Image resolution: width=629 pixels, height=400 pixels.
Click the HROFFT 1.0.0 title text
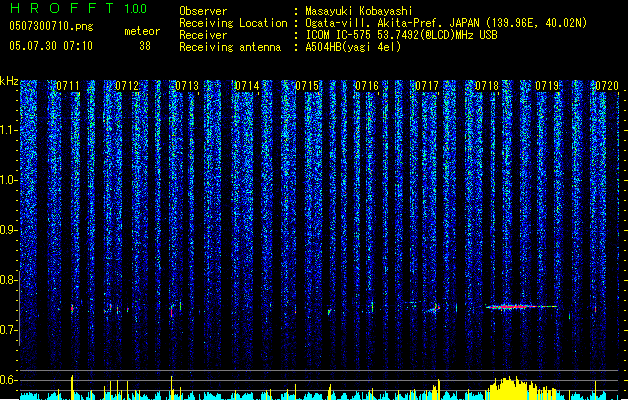point(79,8)
